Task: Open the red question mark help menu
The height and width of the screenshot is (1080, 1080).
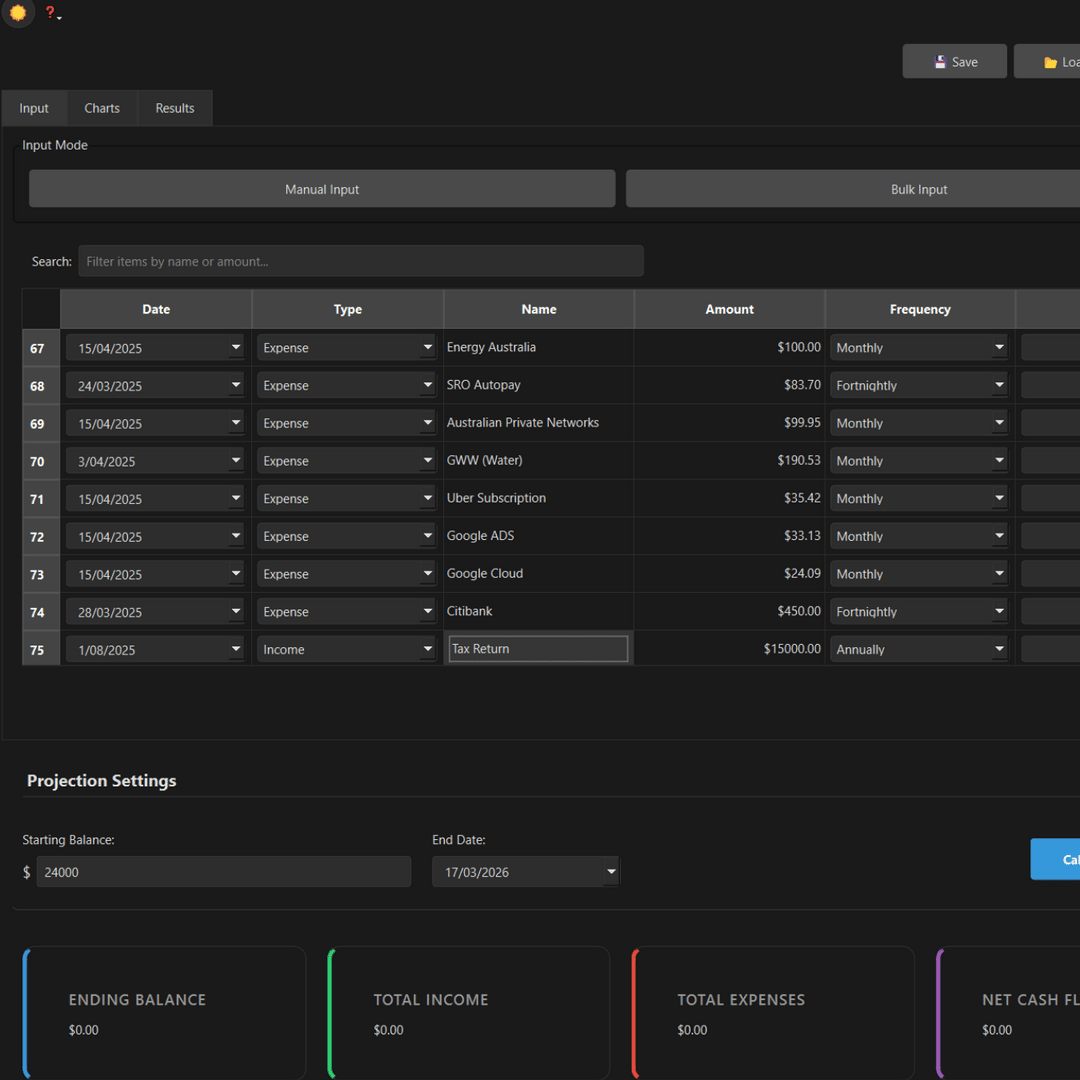Action: coord(51,13)
